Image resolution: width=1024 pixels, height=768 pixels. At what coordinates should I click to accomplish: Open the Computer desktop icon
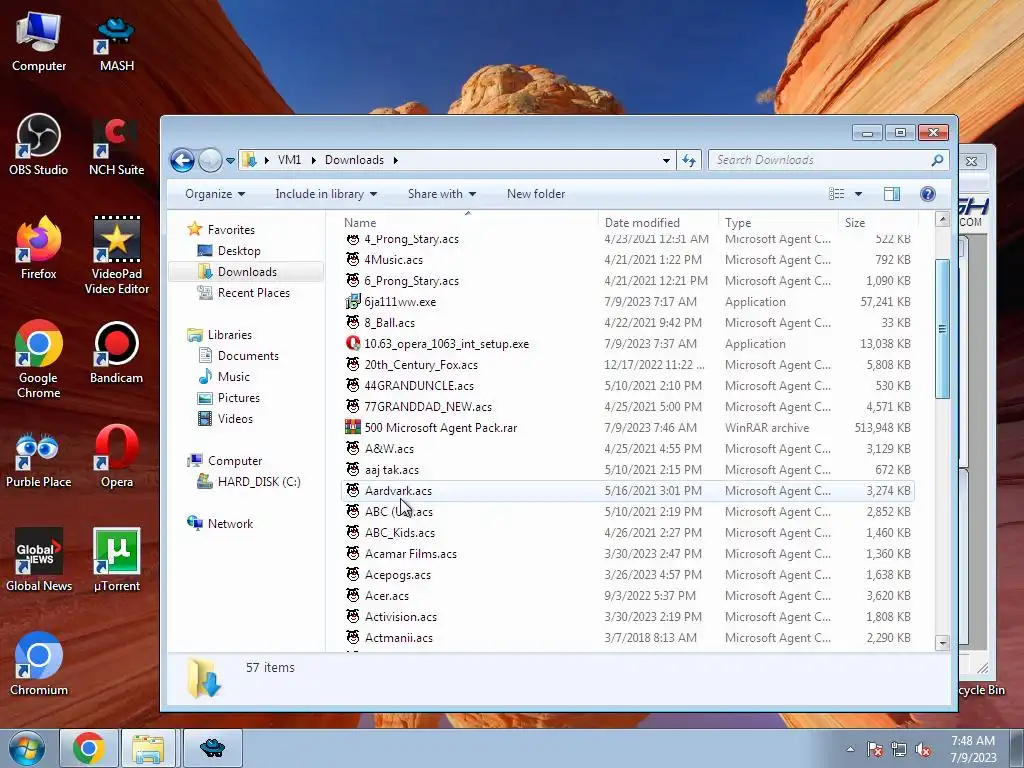pos(39,42)
